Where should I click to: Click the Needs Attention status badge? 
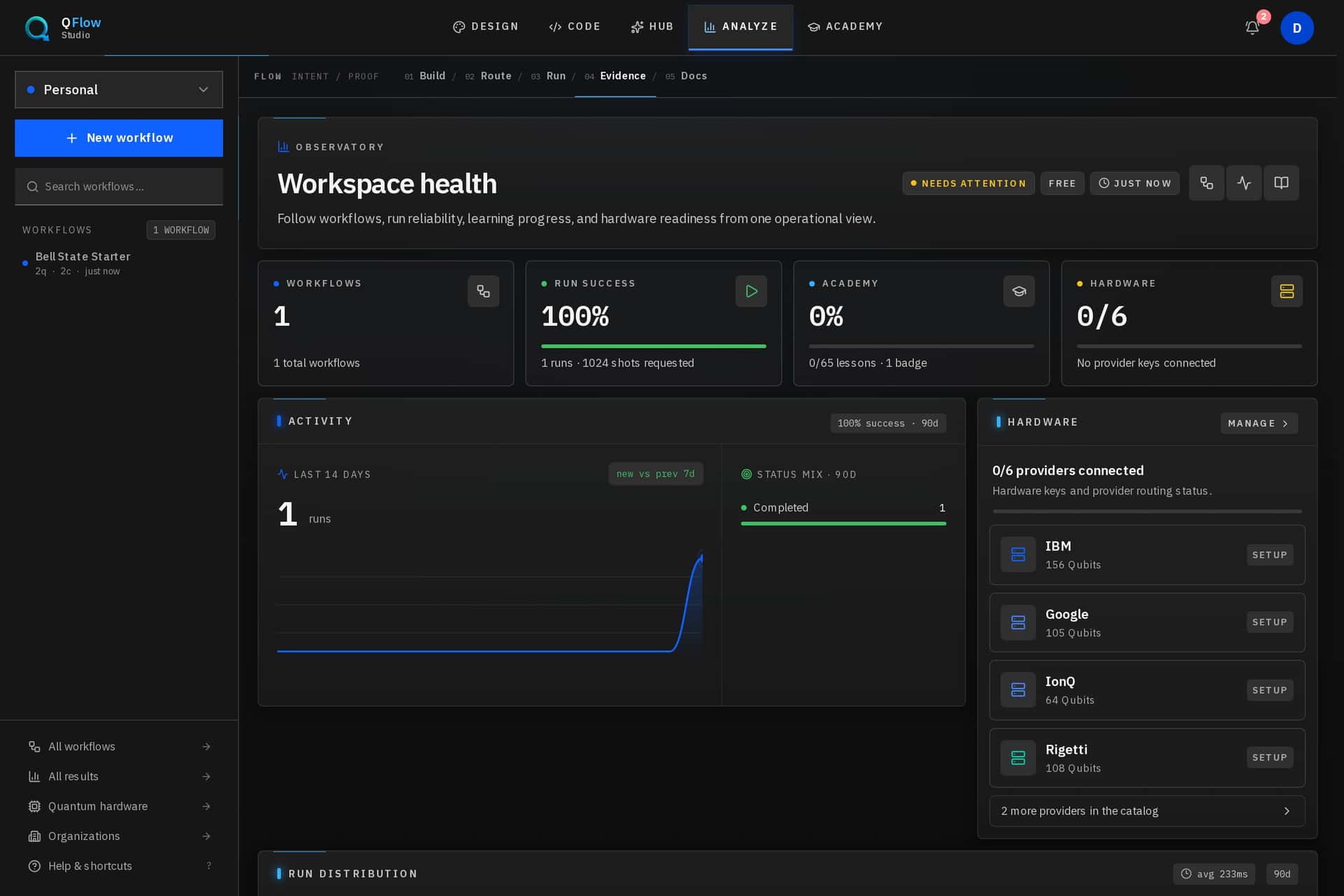tap(968, 183)
